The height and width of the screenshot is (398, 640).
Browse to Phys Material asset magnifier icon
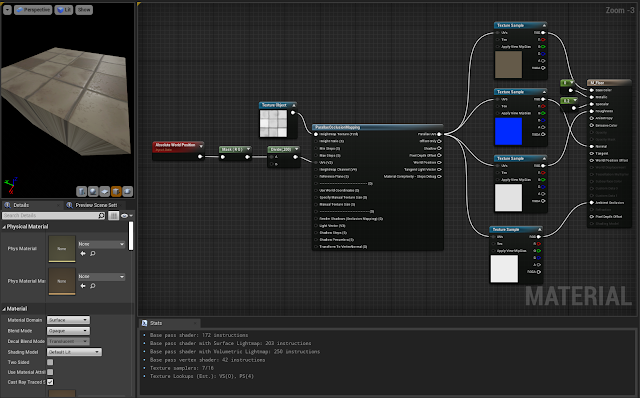click(93, 253)
